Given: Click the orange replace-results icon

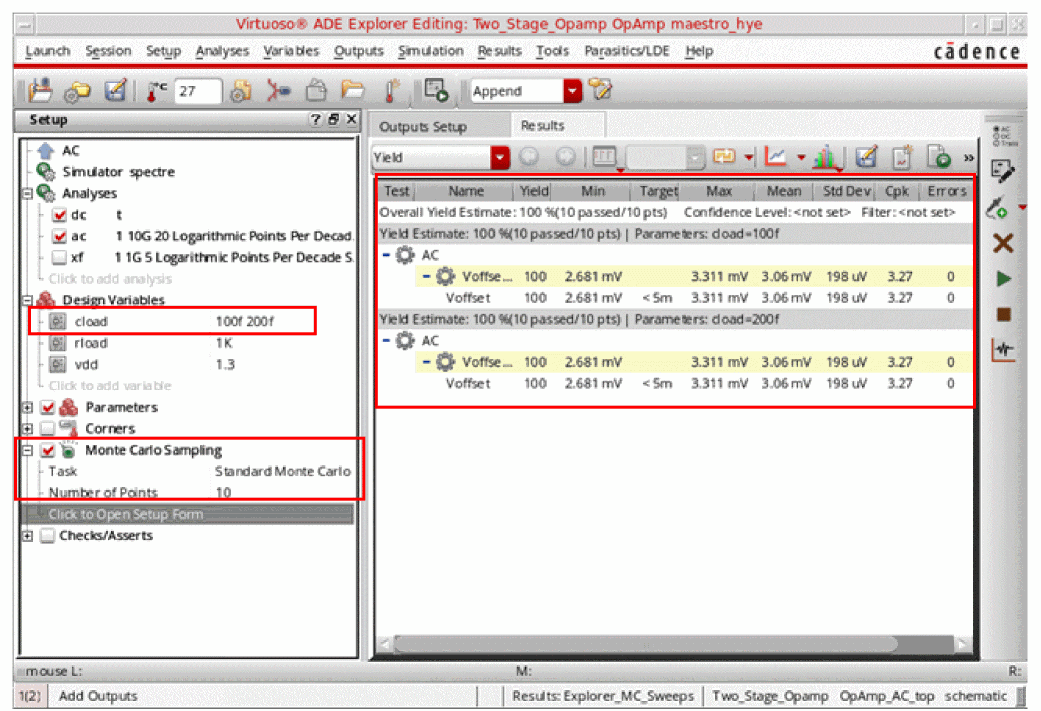Looking at the screenshot, I should point(724,157).
